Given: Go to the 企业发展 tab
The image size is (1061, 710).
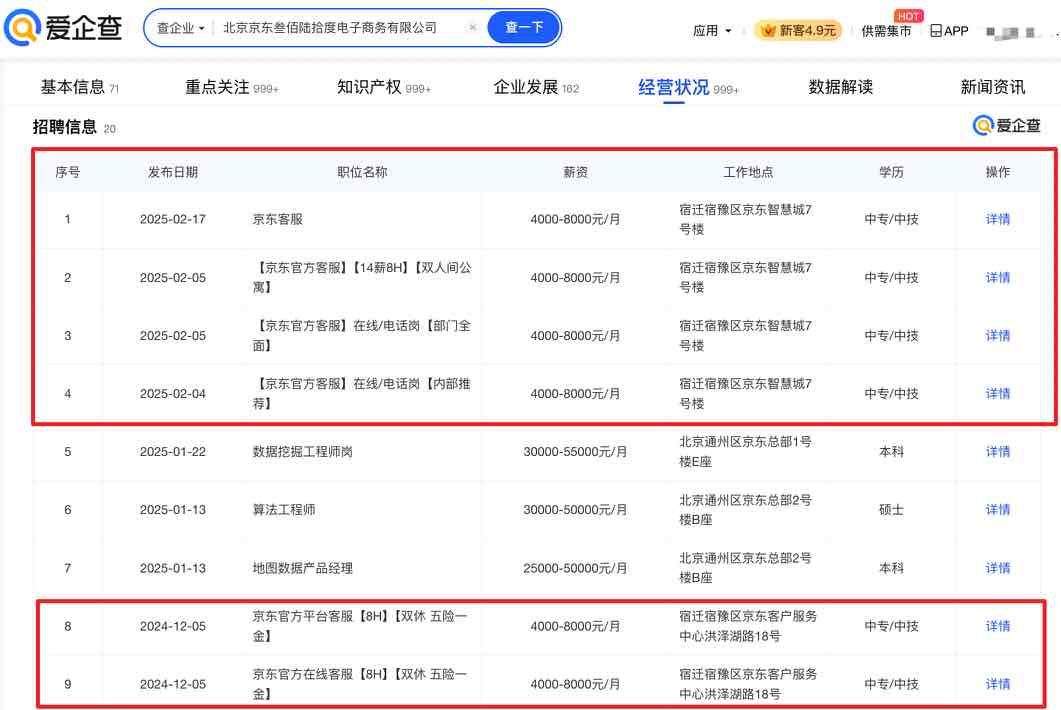Looking at the screenshot, I should pyautogui.click(x=526, y=87).
